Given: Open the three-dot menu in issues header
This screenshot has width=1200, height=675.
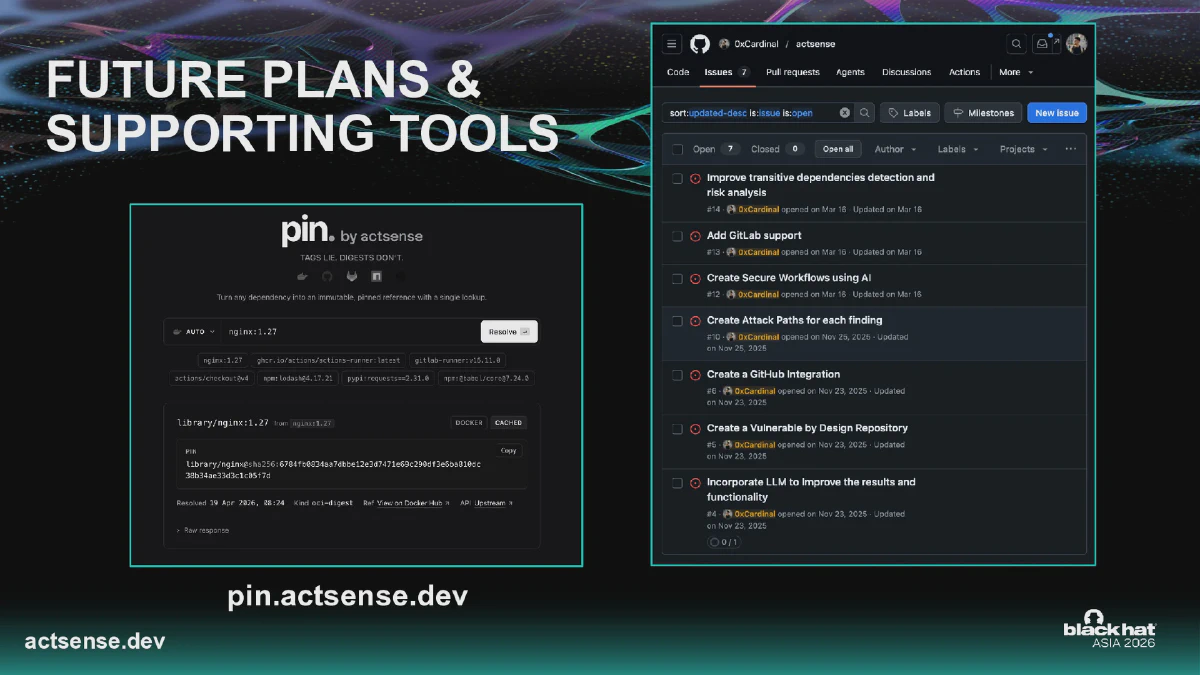Looking at the screenshot, I should pos(1071,149).
